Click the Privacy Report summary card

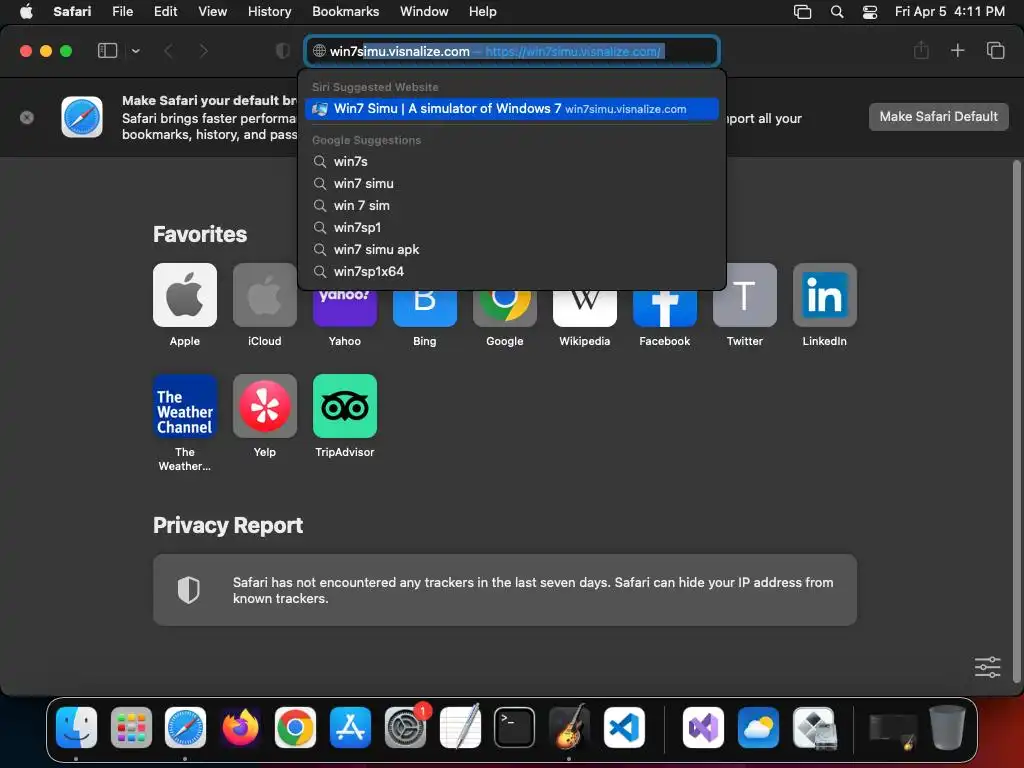505,590
